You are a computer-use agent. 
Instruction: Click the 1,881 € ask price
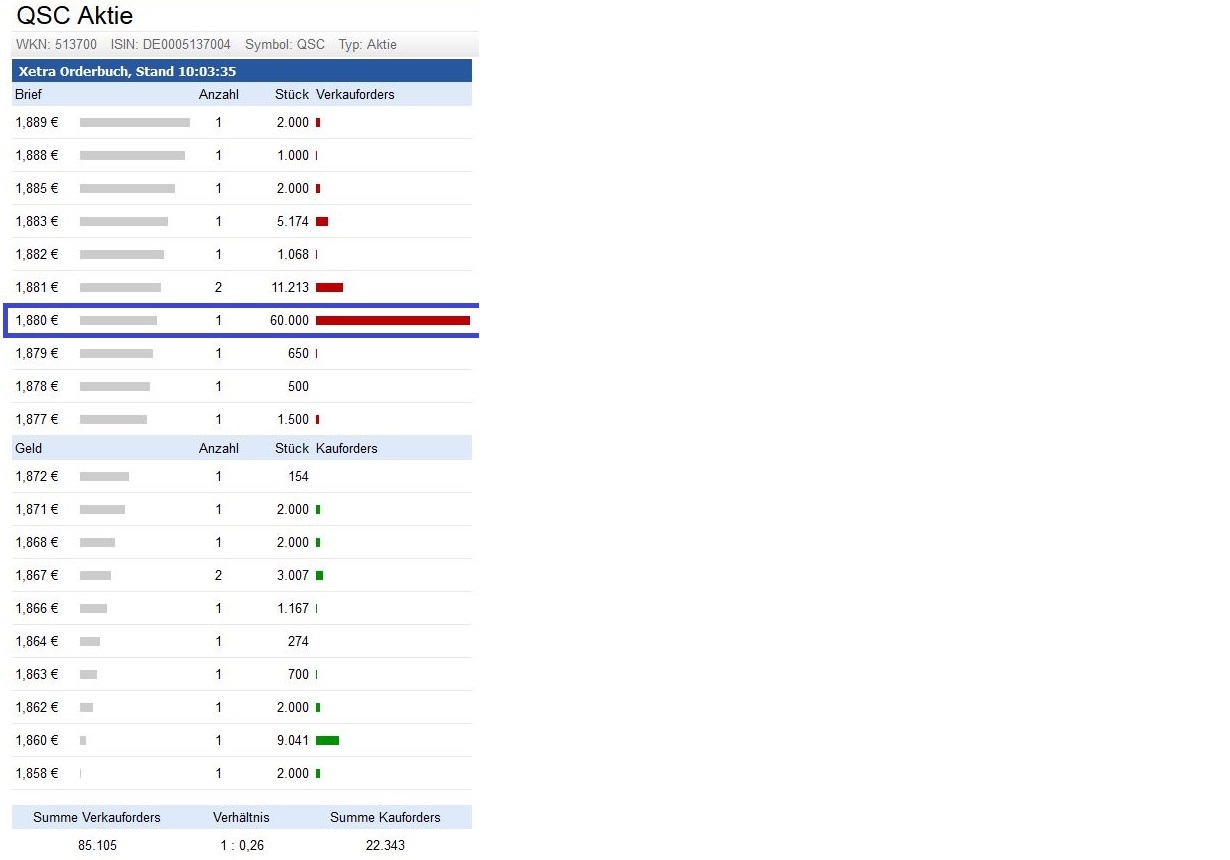pos(37,288)
